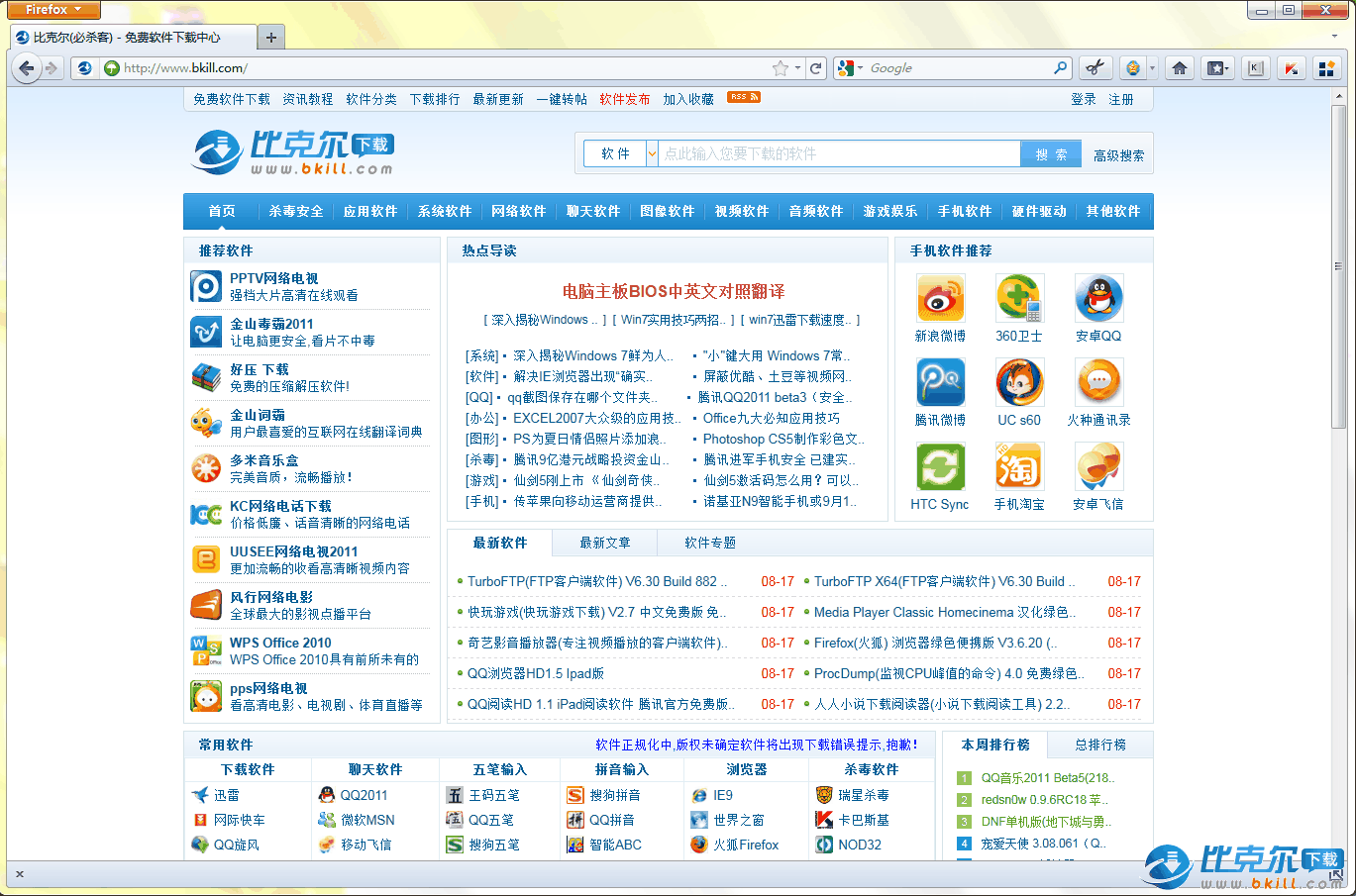Click the WPS Office 2010 icon
This screenshot has width=1356, height=896.
[x=206, y=650]
